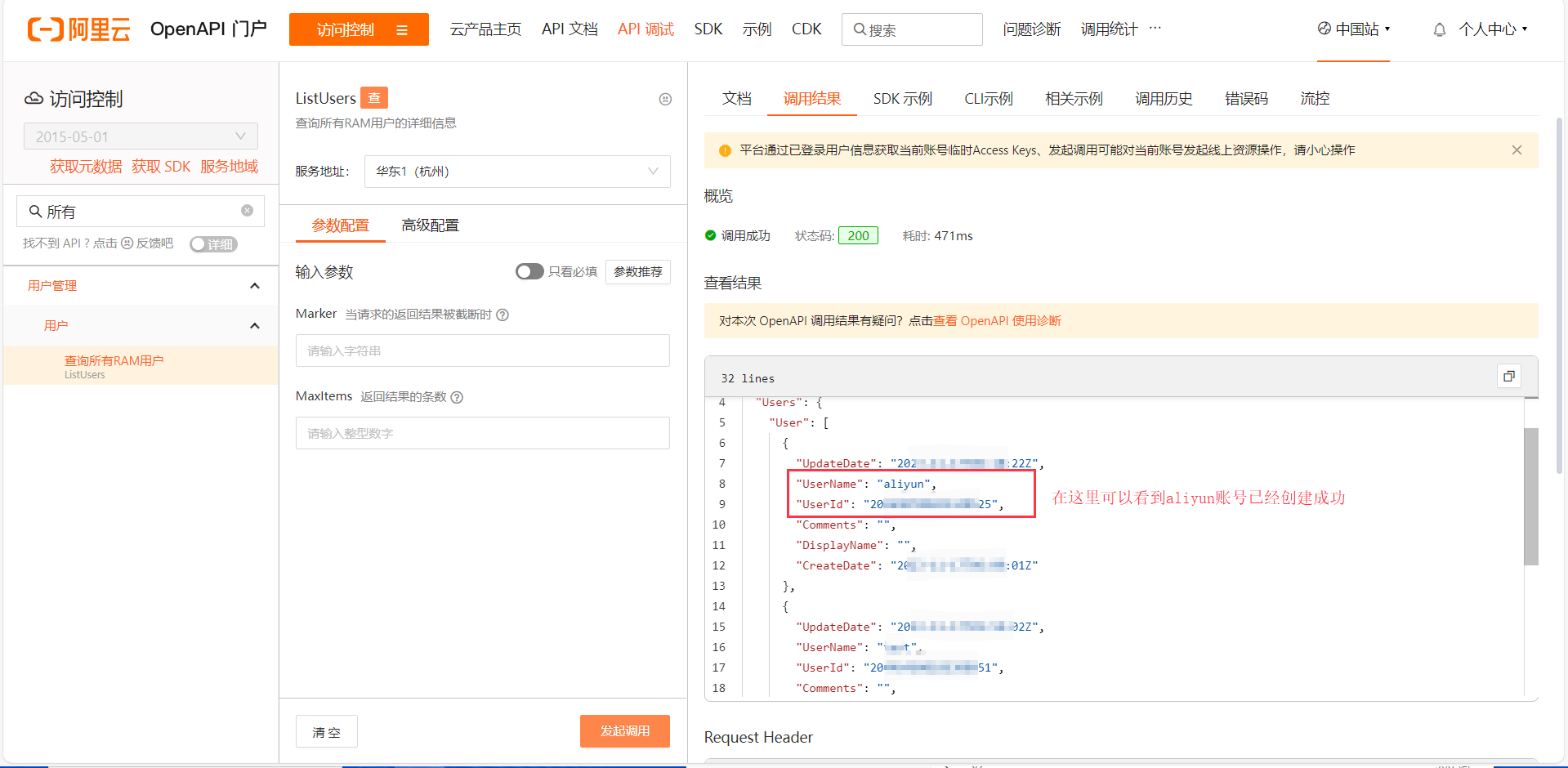1568x768 pixels.
Task: Click the 查 tag next to ListUsers
Action: pyautogui.click(x=374, y=98)
